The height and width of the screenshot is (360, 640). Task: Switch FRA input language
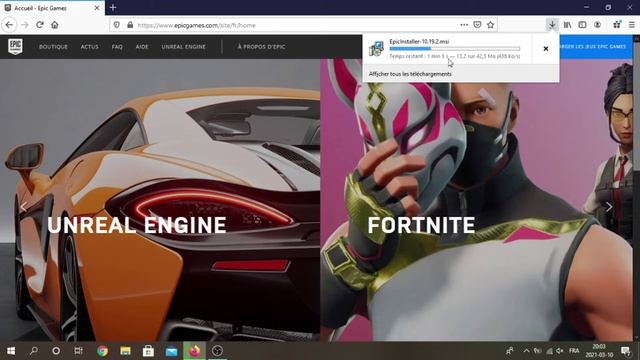point(574,351)
